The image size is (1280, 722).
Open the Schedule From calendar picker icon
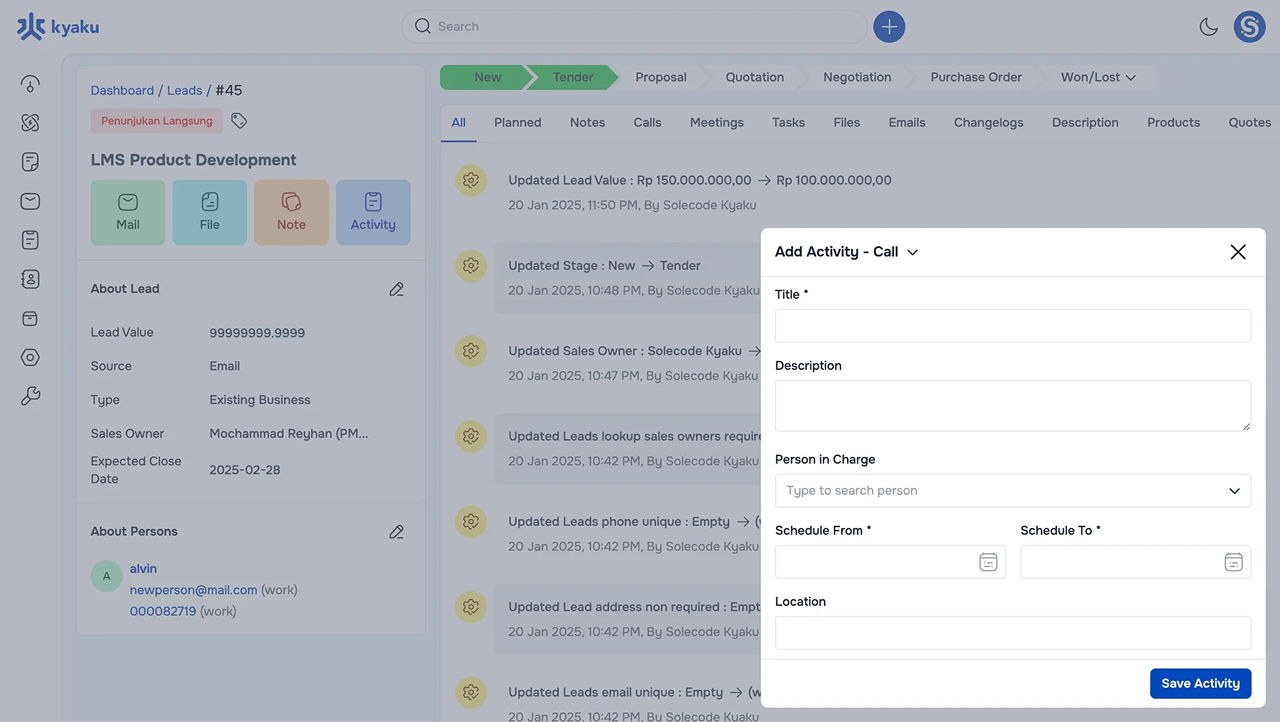[988, 562]
